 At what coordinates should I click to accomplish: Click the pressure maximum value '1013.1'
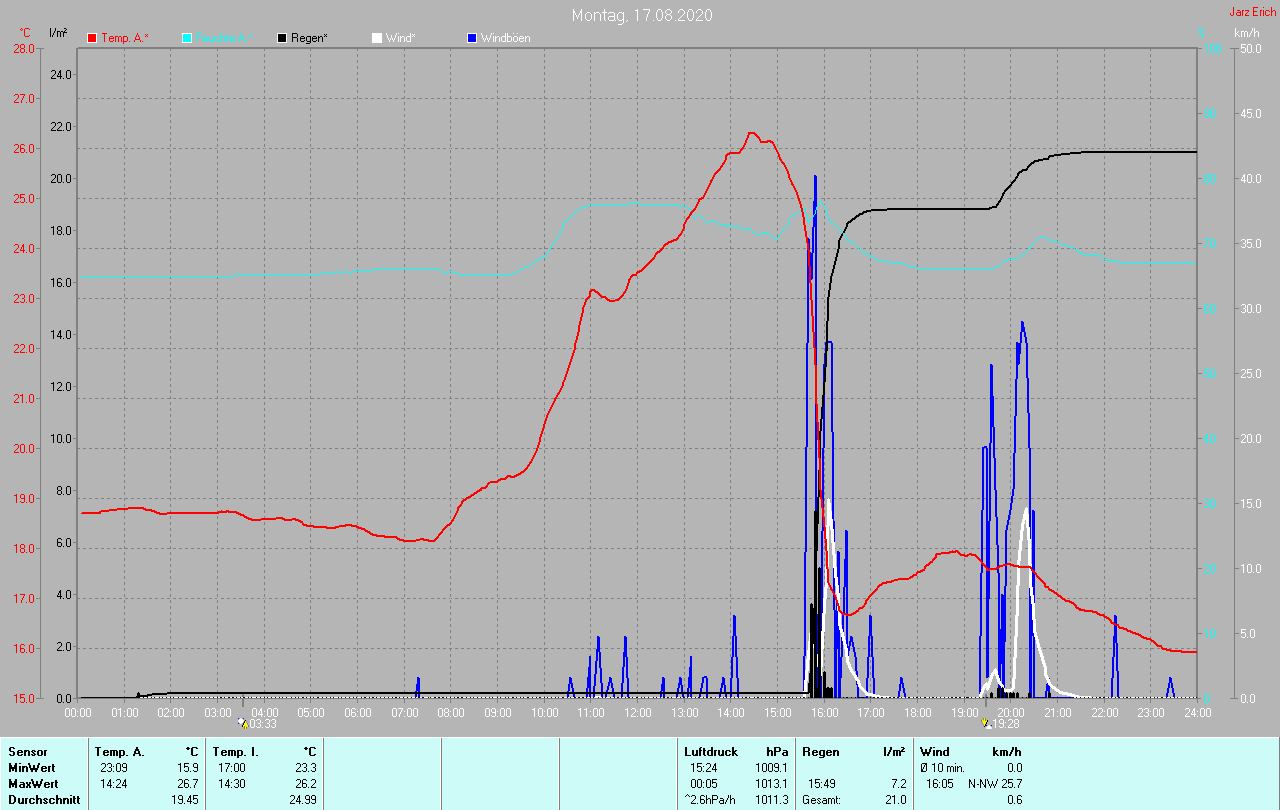coord(772,783)
